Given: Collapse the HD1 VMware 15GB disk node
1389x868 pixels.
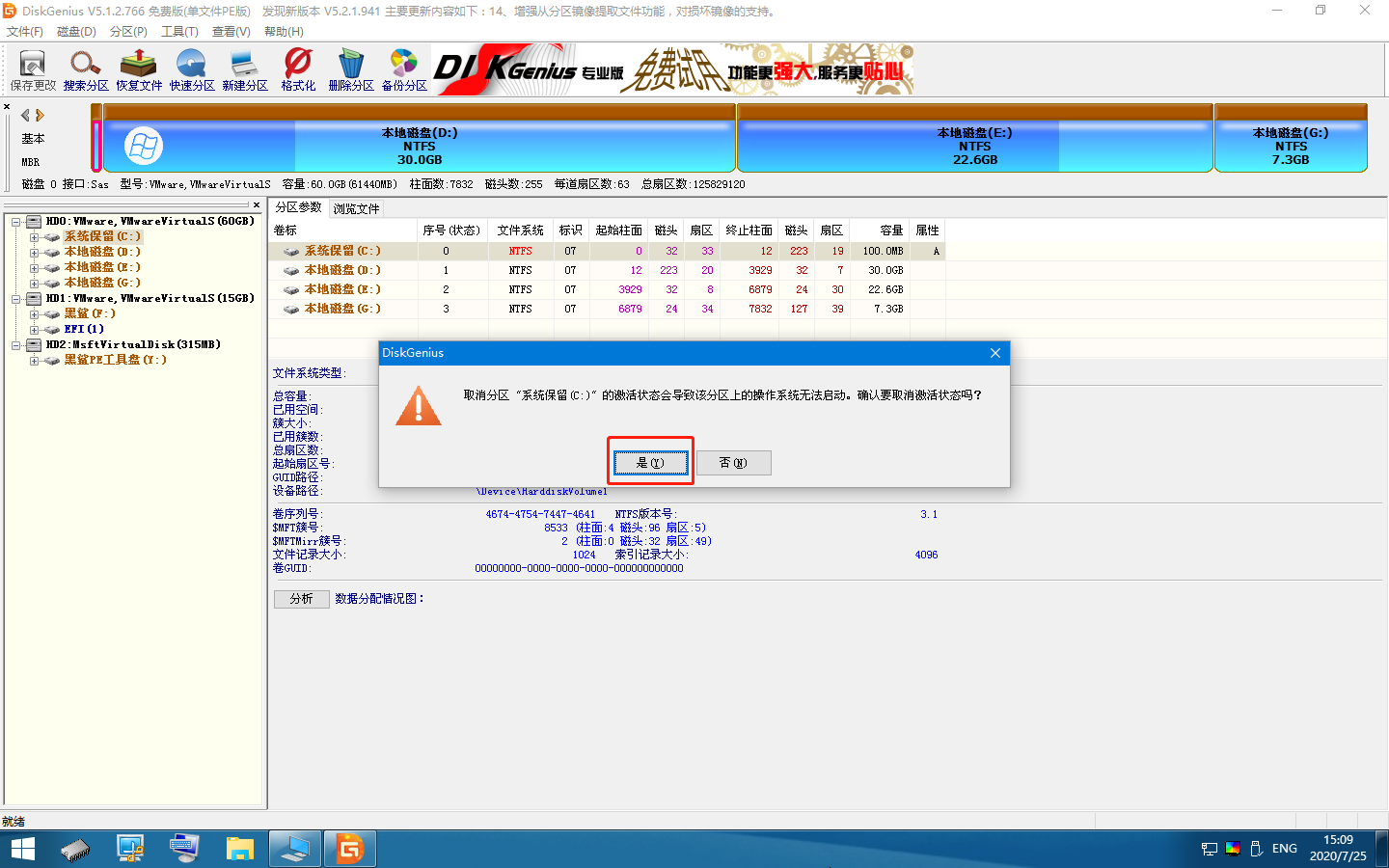Looking at the screenshot, I should pyautogui.click(x=16, y=299).
